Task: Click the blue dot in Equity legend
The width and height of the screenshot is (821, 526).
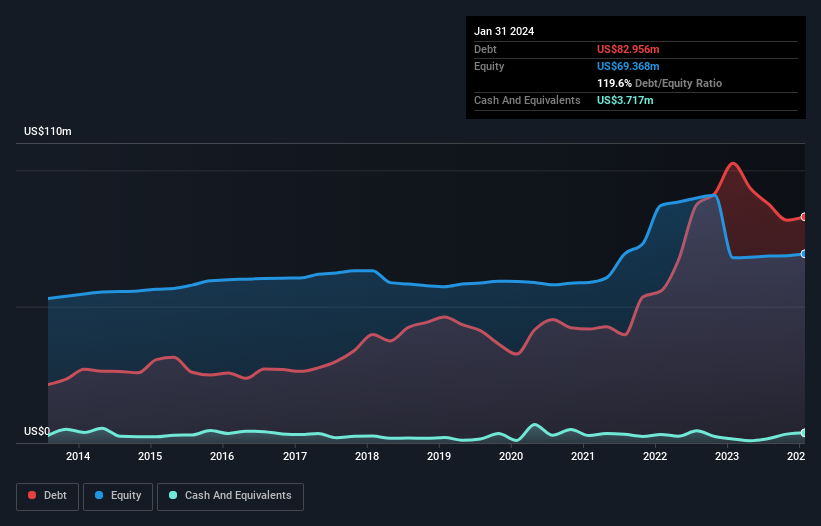Action: point(99,495)
